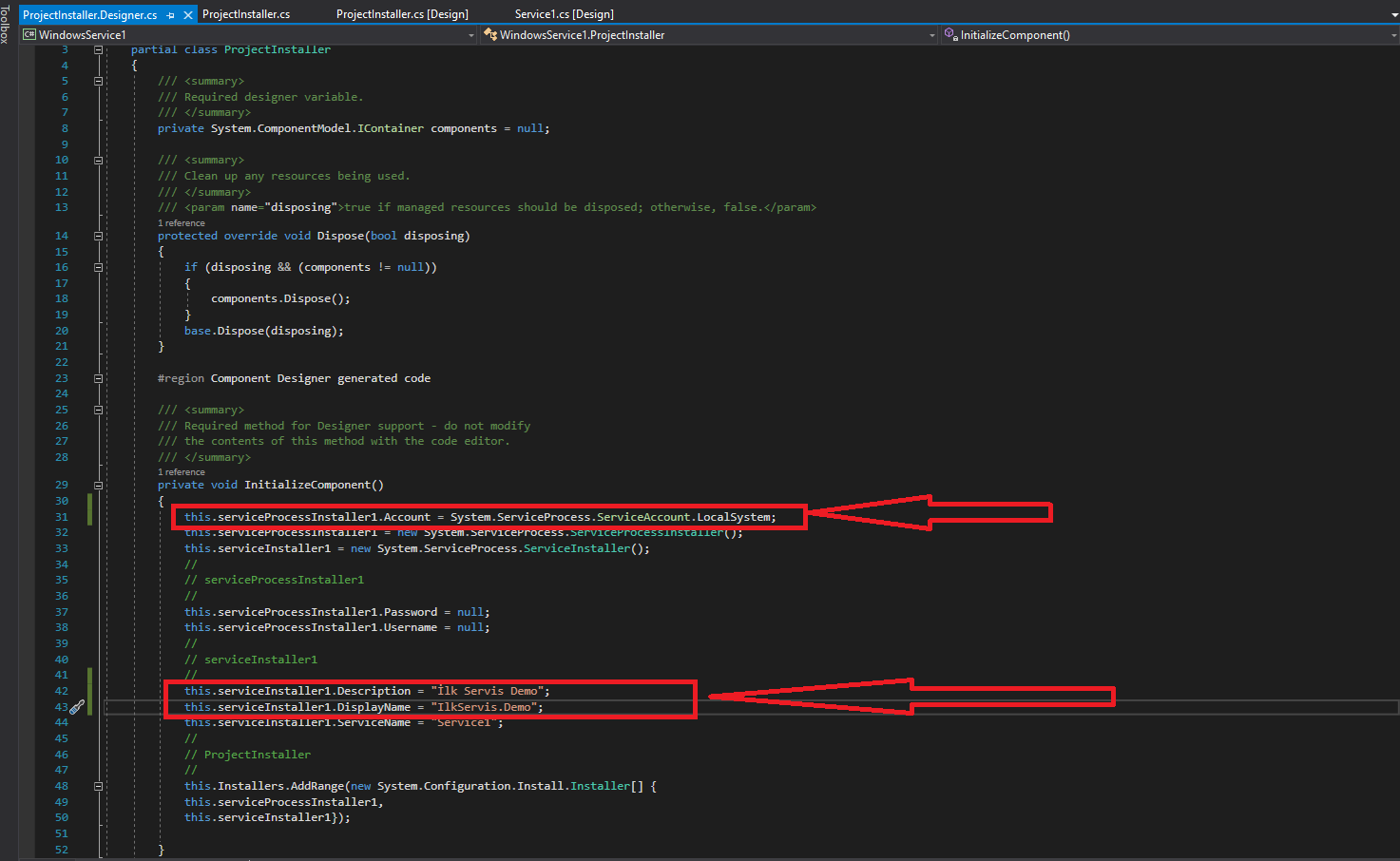This screenshot has width=1400, height=861.
Task: Pin the ProjectInstaller.Designer.cs tab
Action: [172, 14]
